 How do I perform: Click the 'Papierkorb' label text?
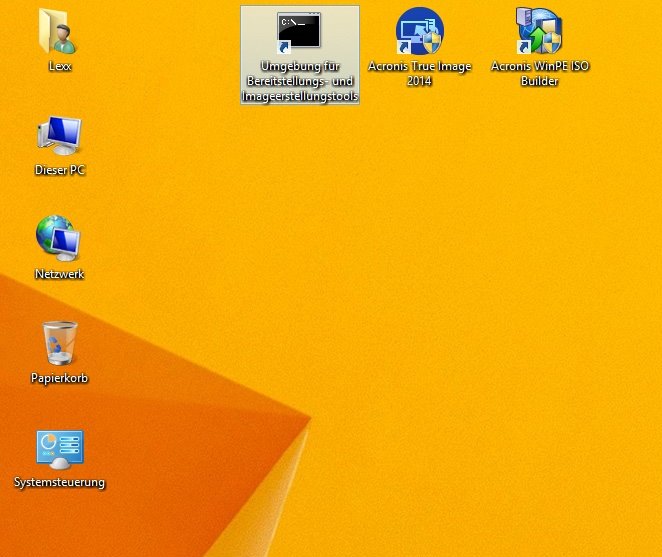tap(60, 378)
